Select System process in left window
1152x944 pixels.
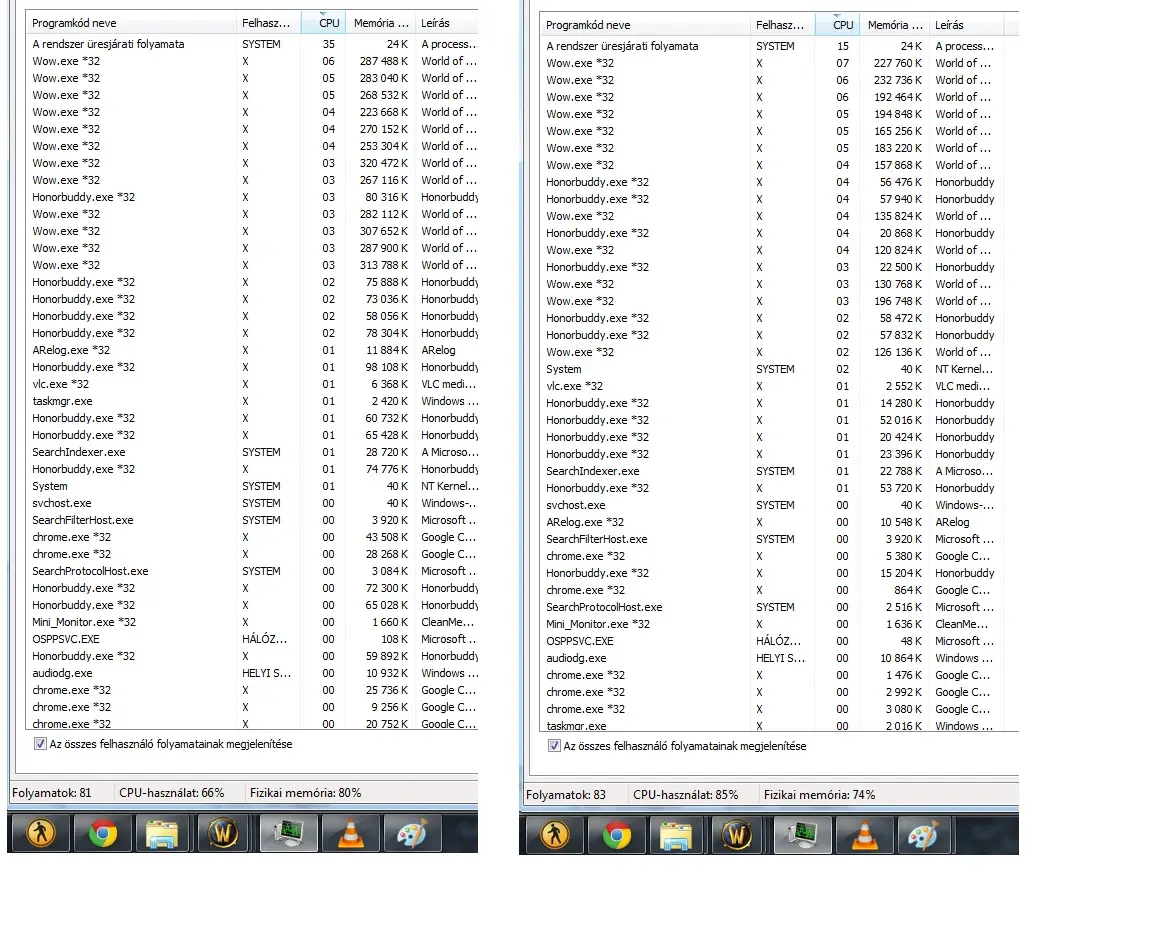pyautogui.click(x=252, y=486)
